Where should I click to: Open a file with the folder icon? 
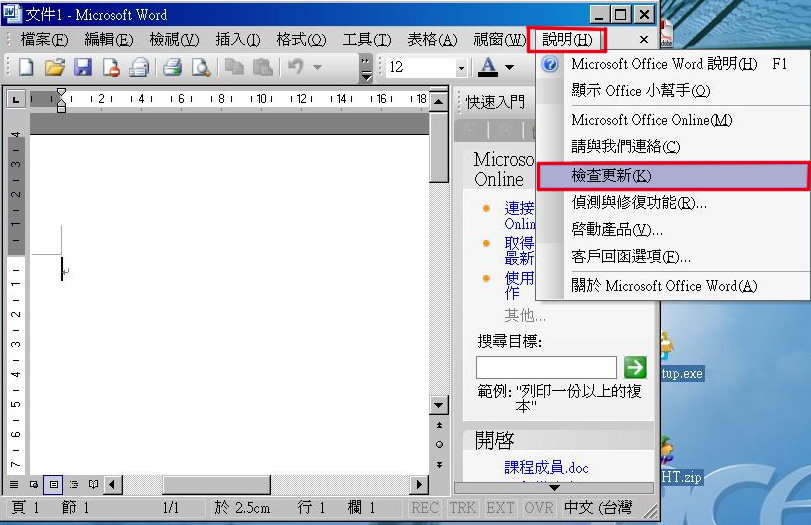(x=54, y=67)
